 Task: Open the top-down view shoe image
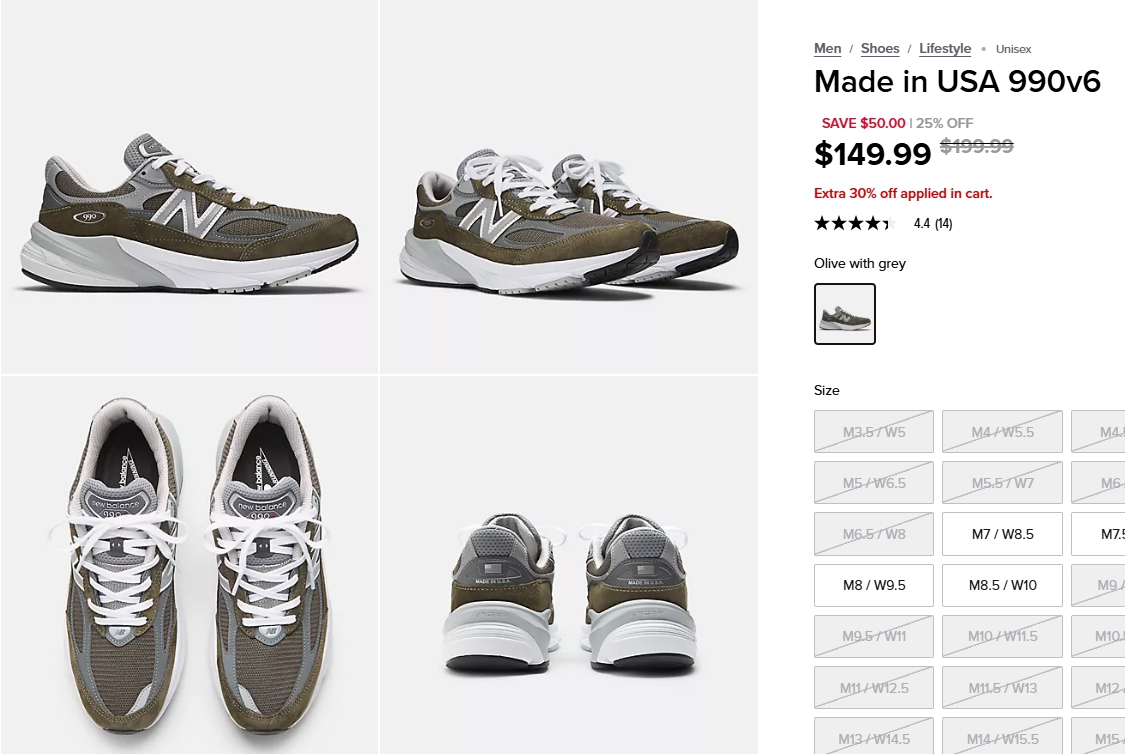pos(189,565)
